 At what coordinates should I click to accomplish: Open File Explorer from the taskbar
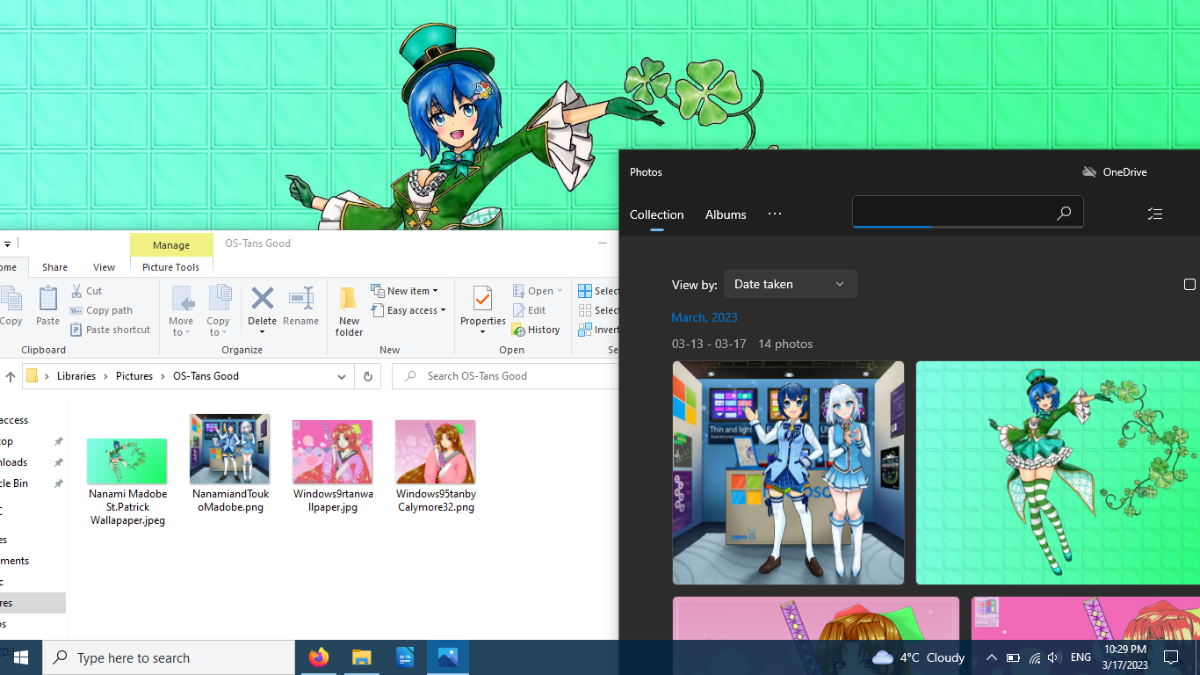(x=361, y=658)
